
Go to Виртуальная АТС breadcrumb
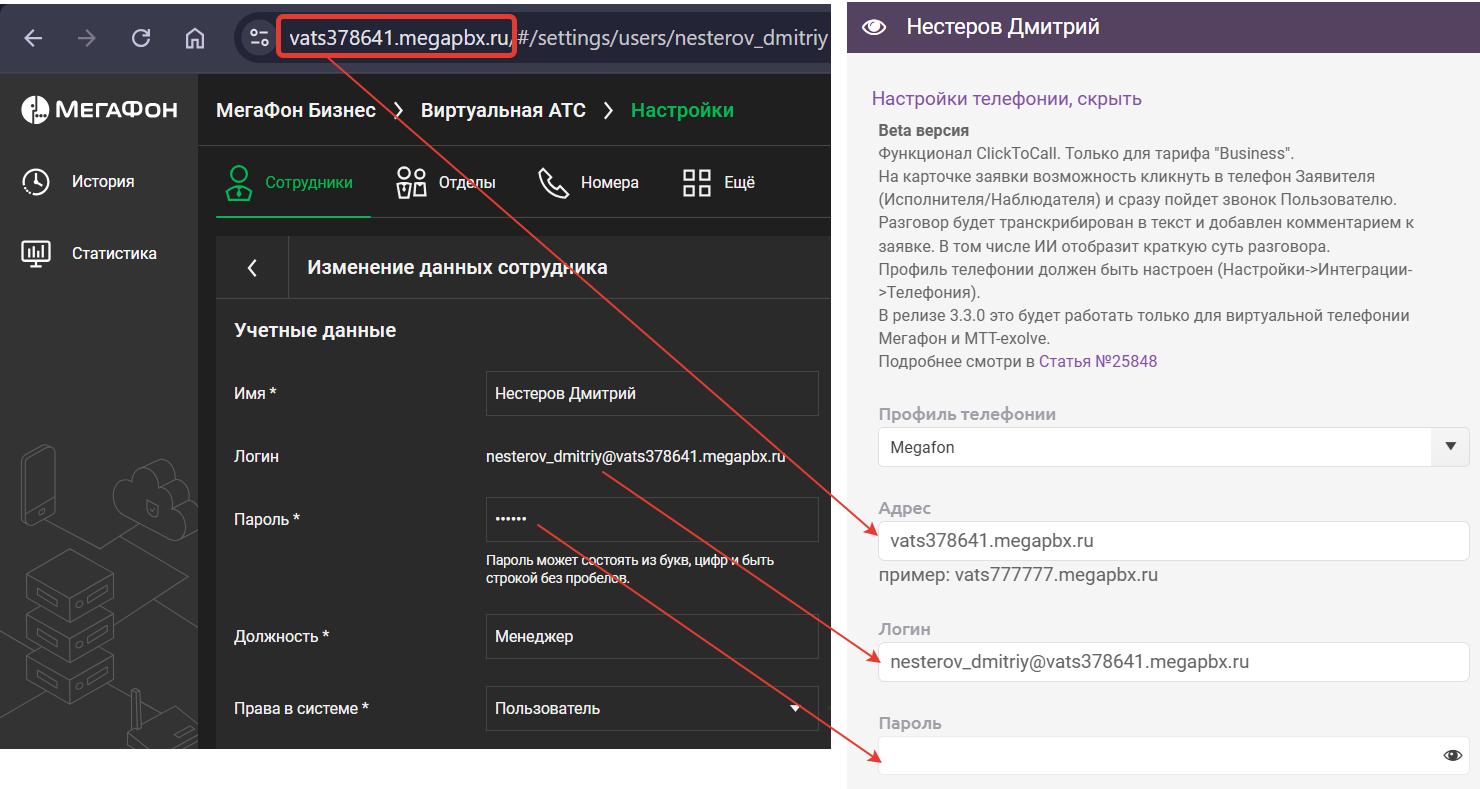[x=503, y=110]
